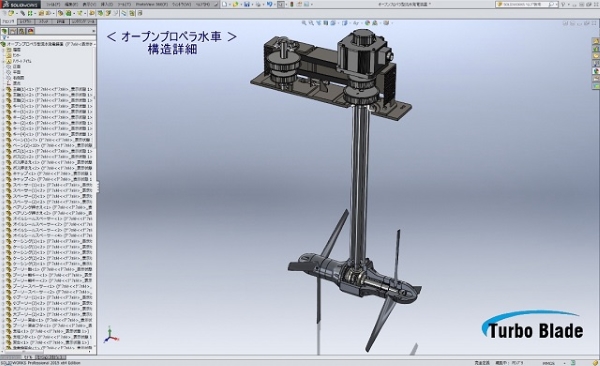Viewport: 600px width, 366px height.
Task: Select the last fully visible component in tree
Action: point(48,342)
